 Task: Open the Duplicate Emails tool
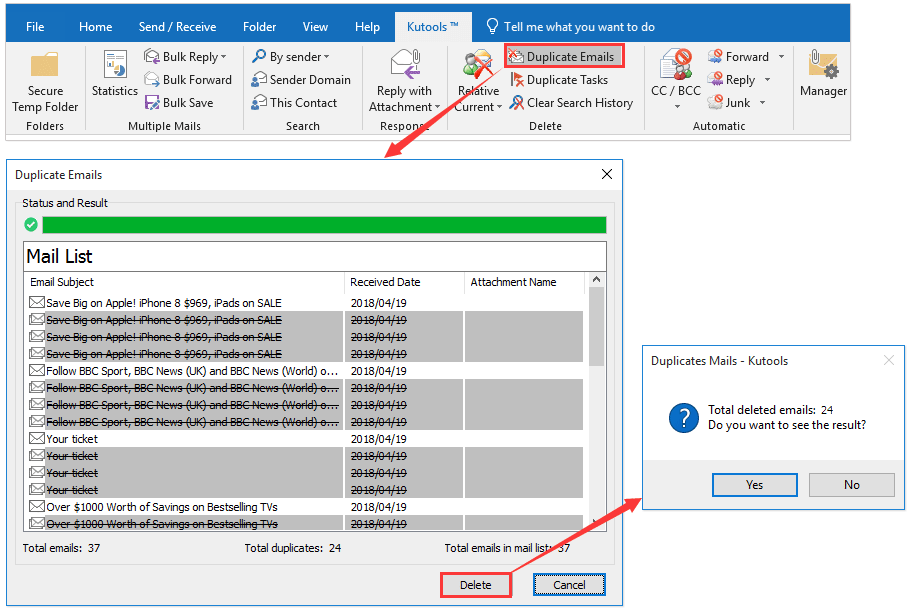563,57
